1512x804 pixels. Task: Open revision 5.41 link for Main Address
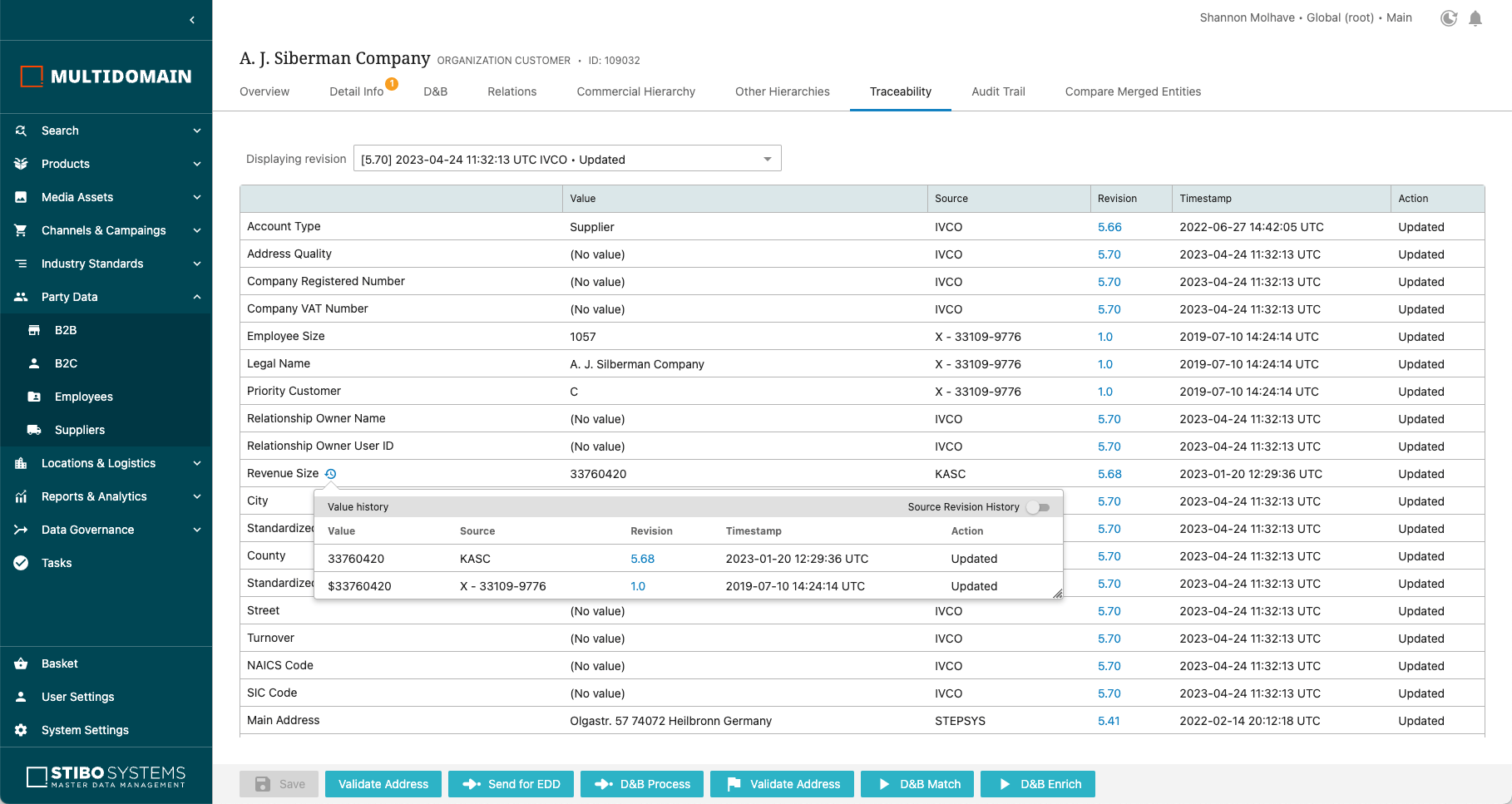(x=1109, y=721)
